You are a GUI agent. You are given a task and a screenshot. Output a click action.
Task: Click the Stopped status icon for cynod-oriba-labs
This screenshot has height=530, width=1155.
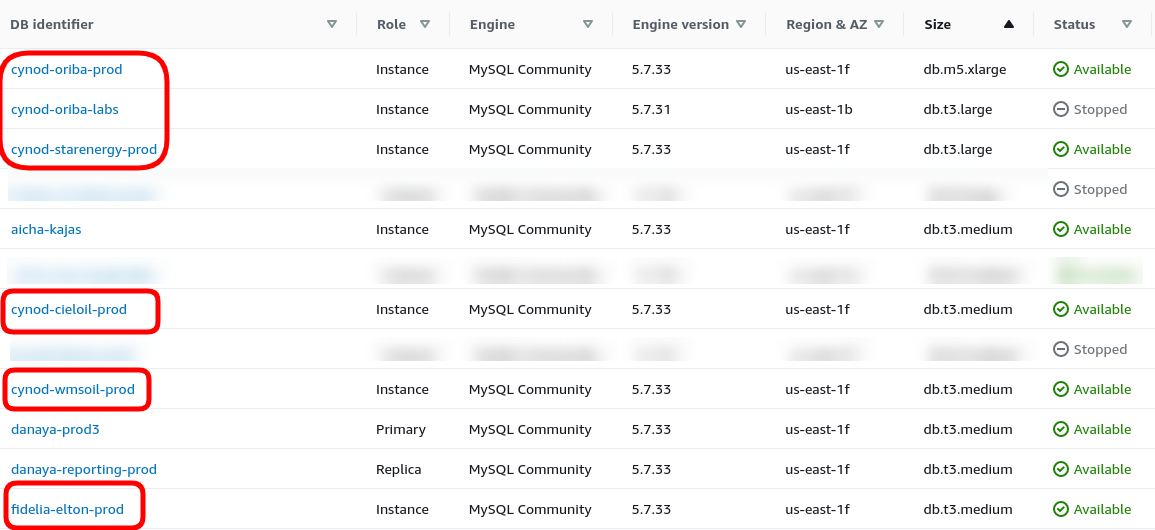point(1061,110)
